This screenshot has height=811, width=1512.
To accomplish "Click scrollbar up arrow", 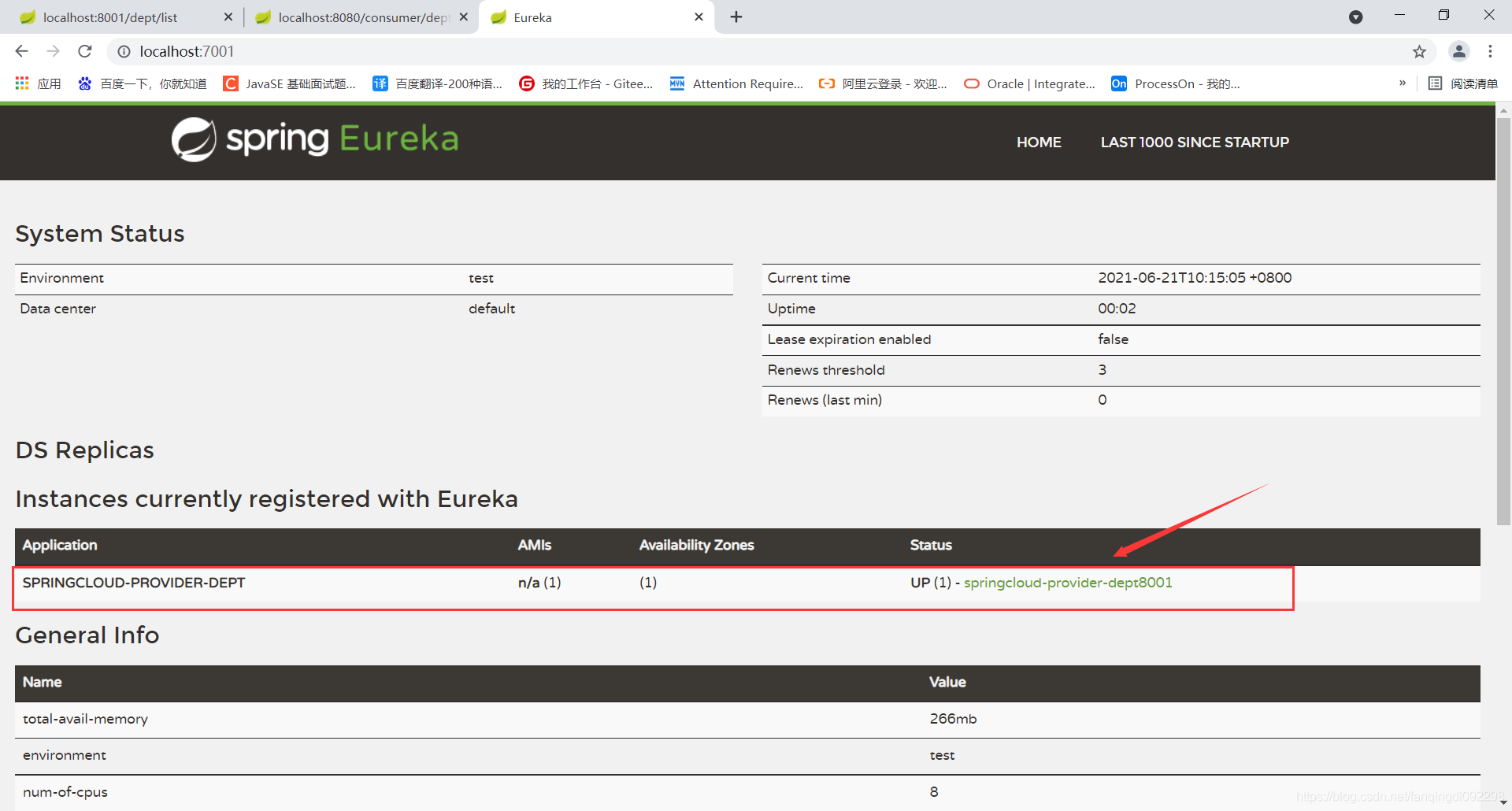I will point(1503,110).
